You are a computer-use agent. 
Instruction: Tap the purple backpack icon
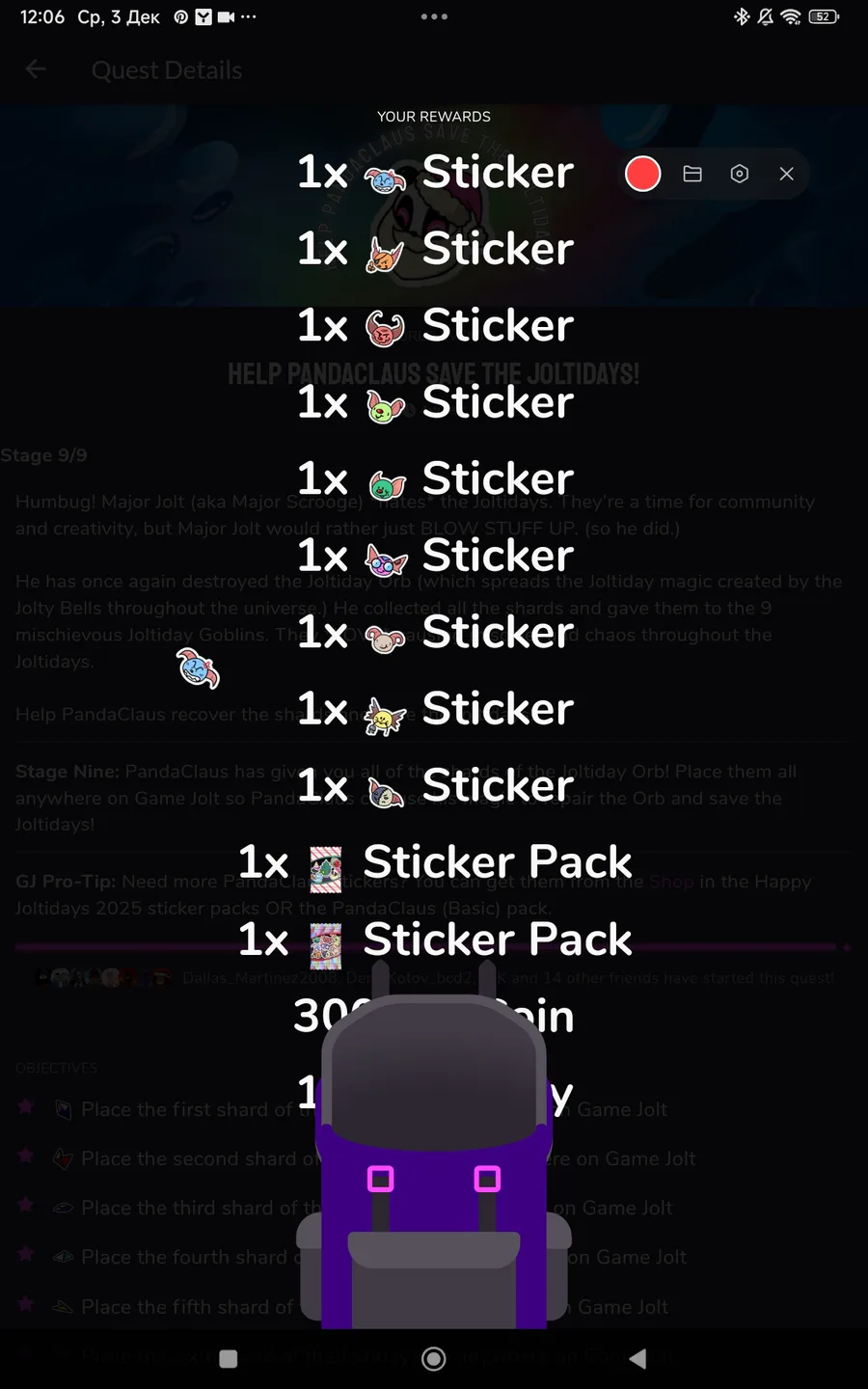coord(434,1162)
